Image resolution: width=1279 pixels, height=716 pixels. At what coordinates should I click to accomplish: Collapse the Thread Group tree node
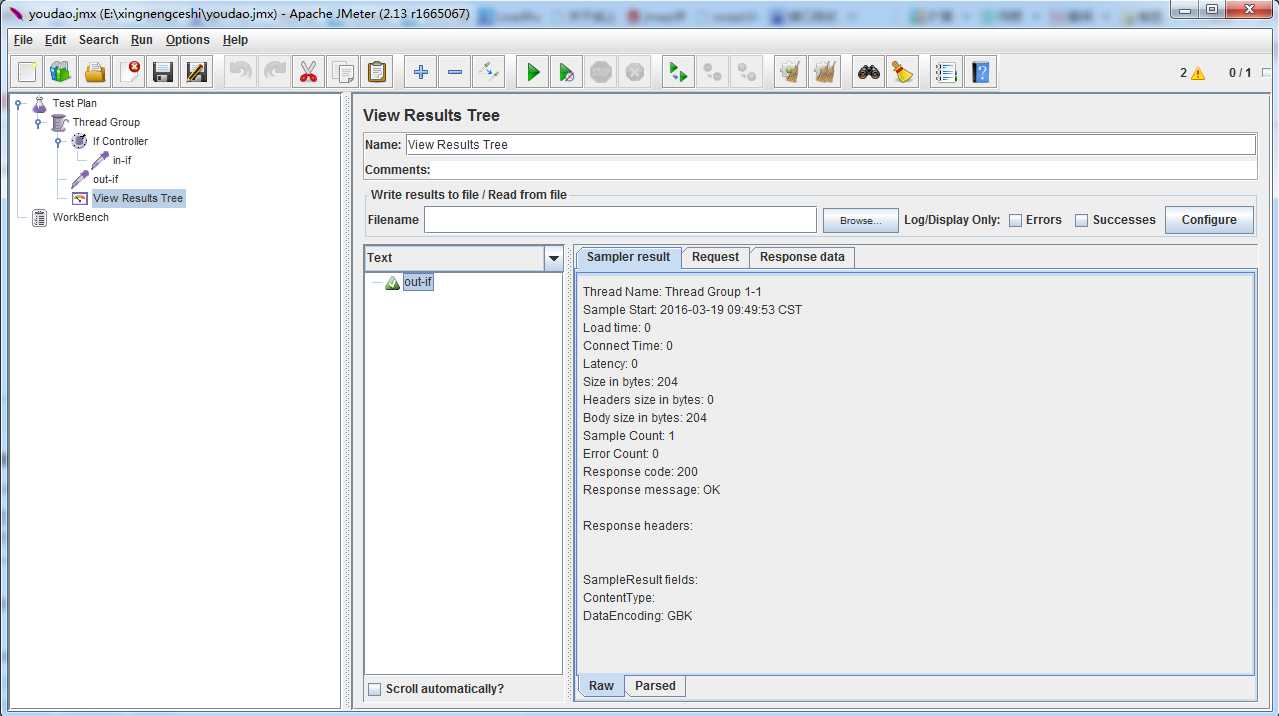click(x=38, y=122)
